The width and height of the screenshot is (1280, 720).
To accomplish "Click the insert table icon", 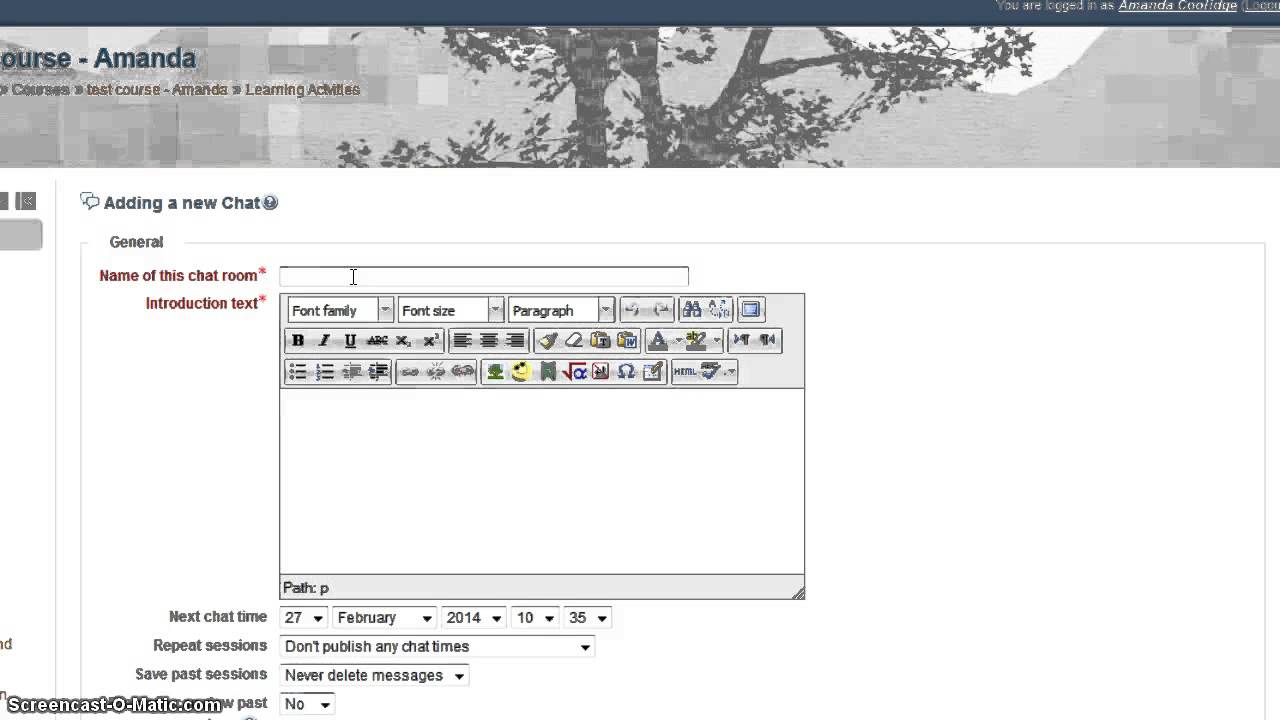I will coord(653,372).
